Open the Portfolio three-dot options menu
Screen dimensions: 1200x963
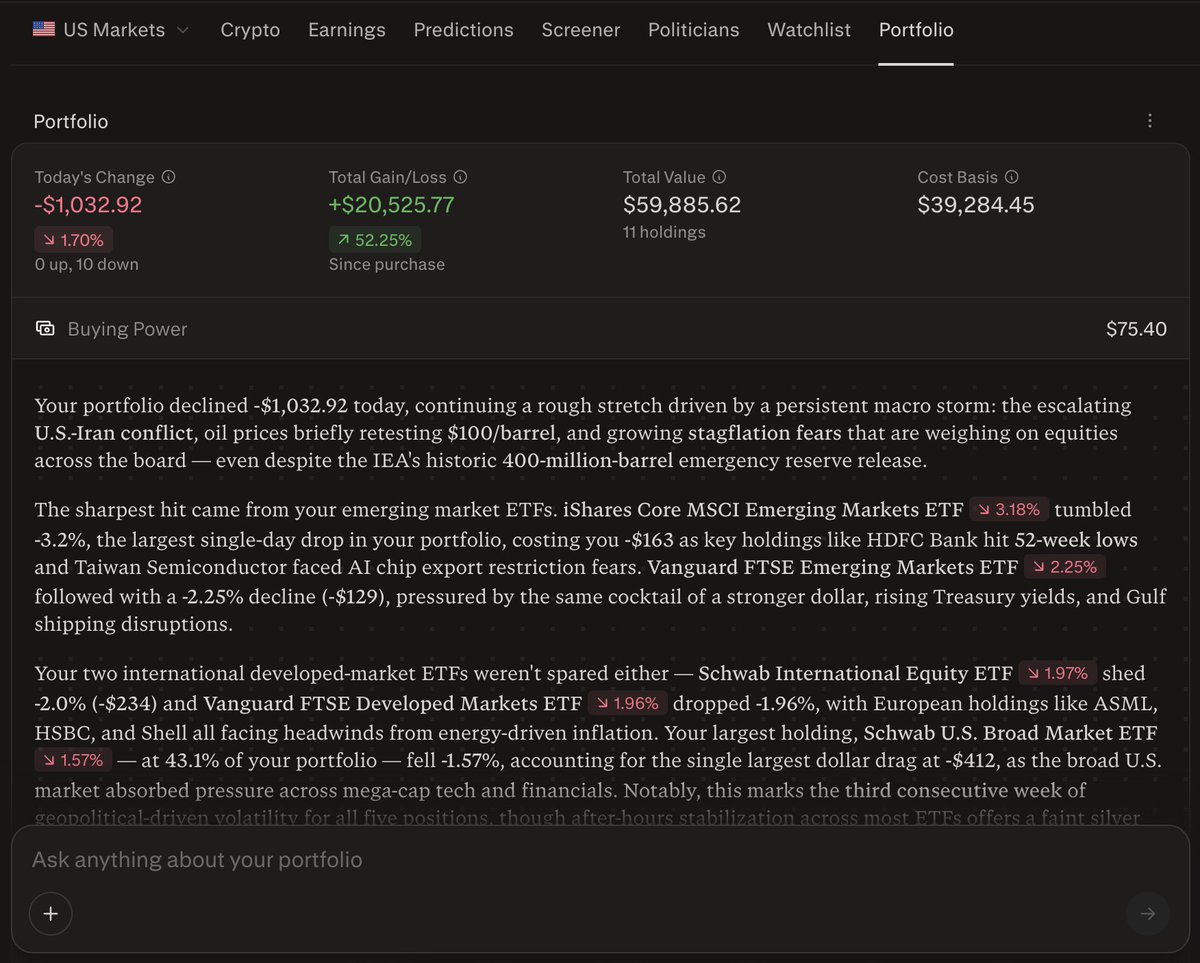pos(1150,121)
